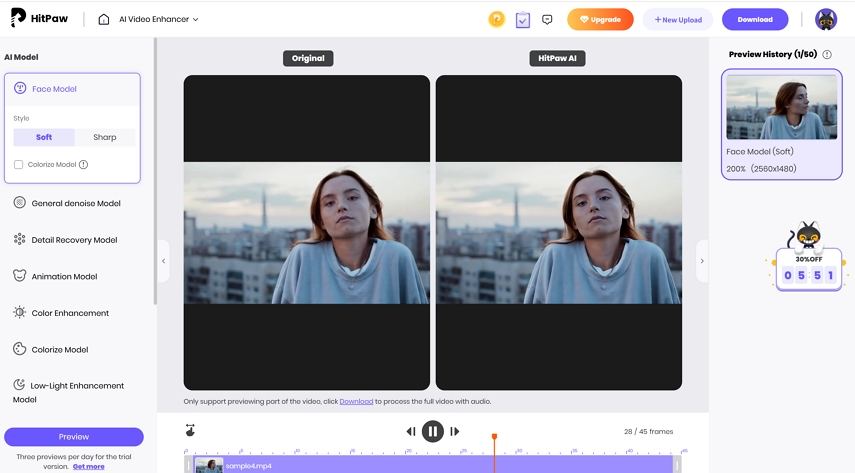Open the Get more link
Screen dimensions: 855x473
88,466
